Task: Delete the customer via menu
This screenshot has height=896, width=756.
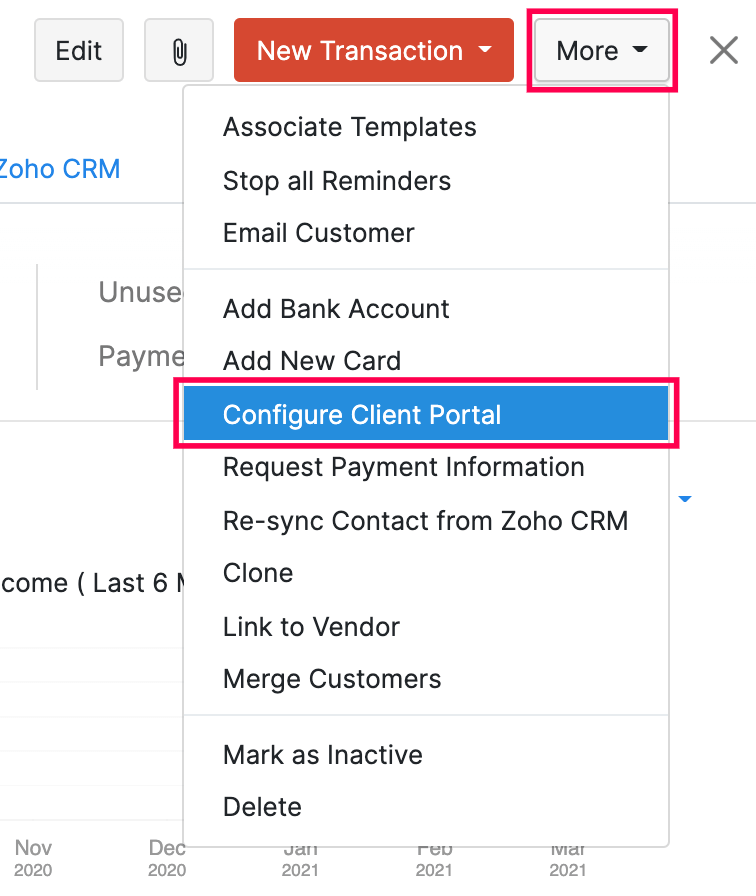Action: click(262, 808)
